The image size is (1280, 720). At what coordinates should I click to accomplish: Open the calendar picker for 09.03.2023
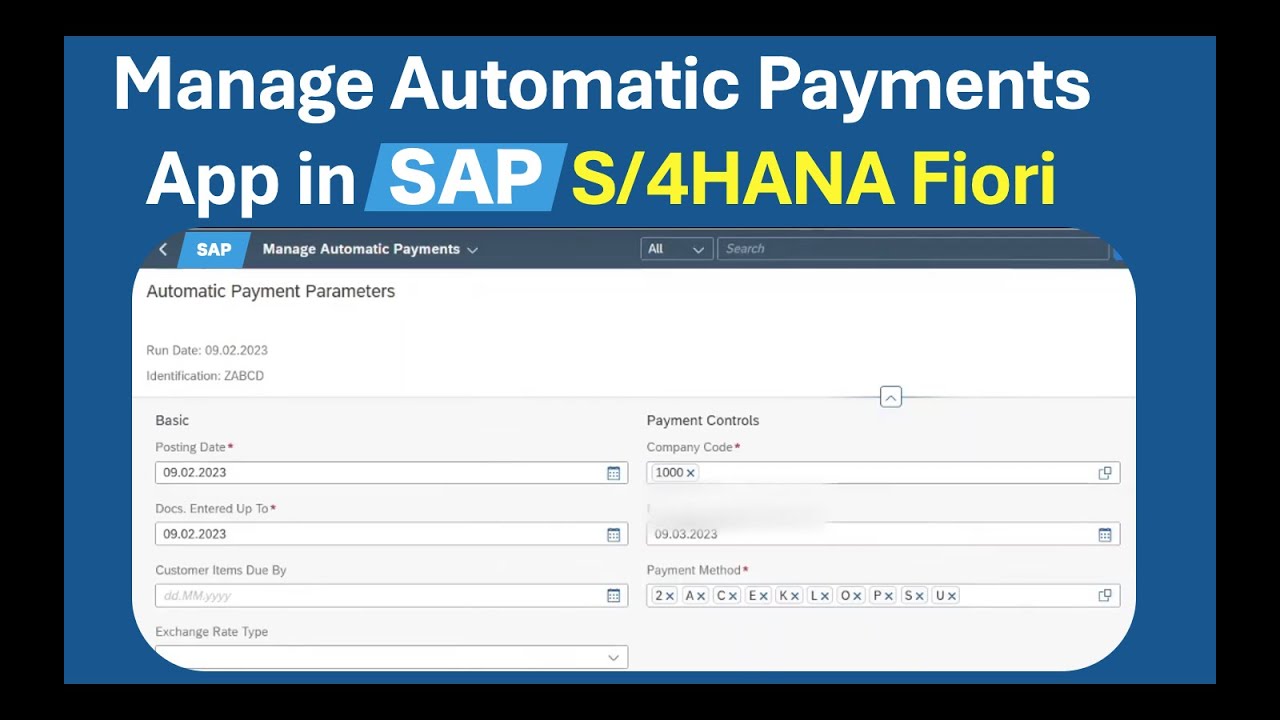[x=1105, y=535]
